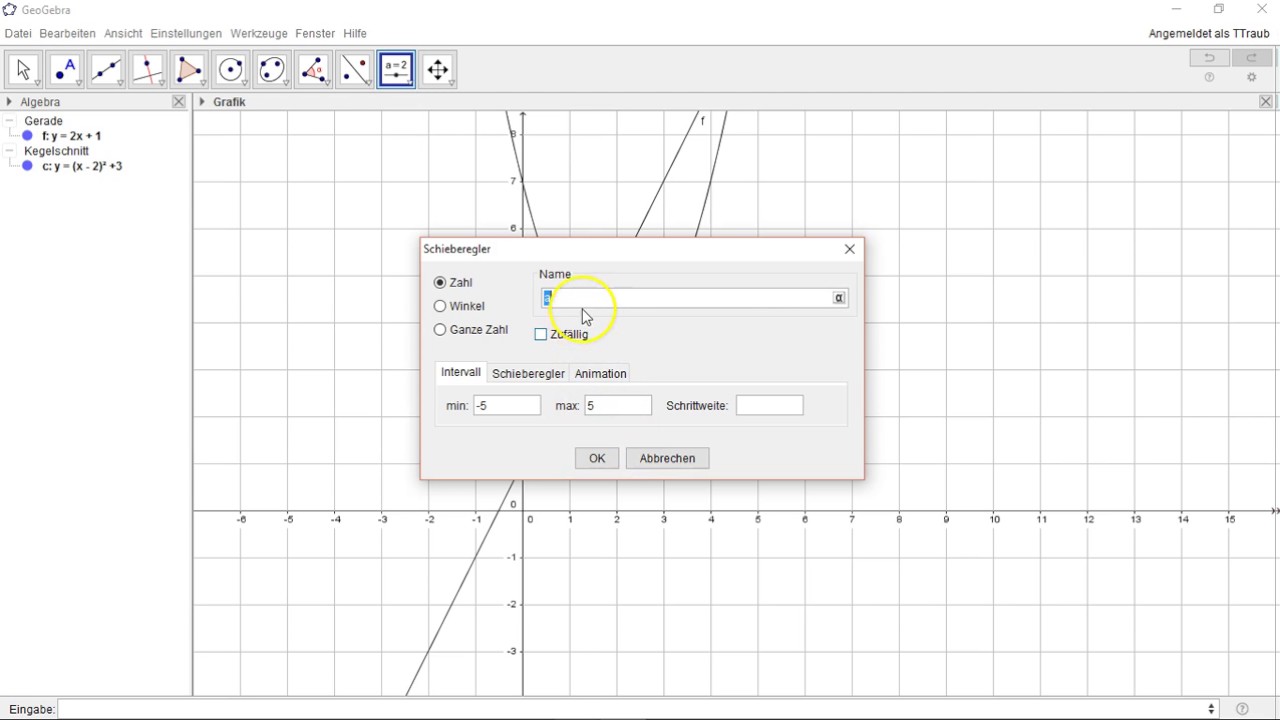Select the Ellipse conic tool
This screenshot has height=720, width=1280.
click(x=272, y=69)
